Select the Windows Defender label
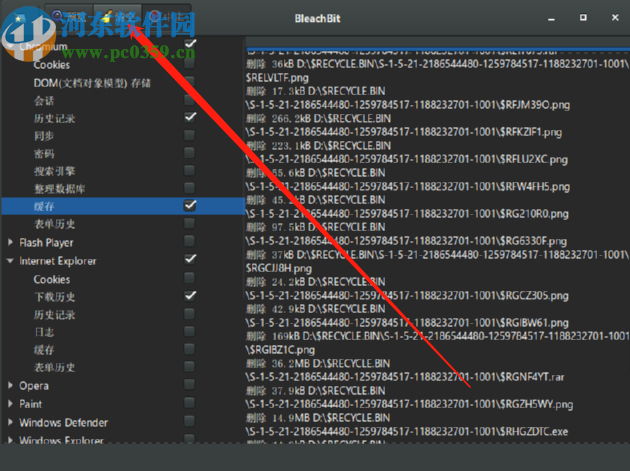Image resolution: width=630 pixels, height=471 pixels. [63, 422]
